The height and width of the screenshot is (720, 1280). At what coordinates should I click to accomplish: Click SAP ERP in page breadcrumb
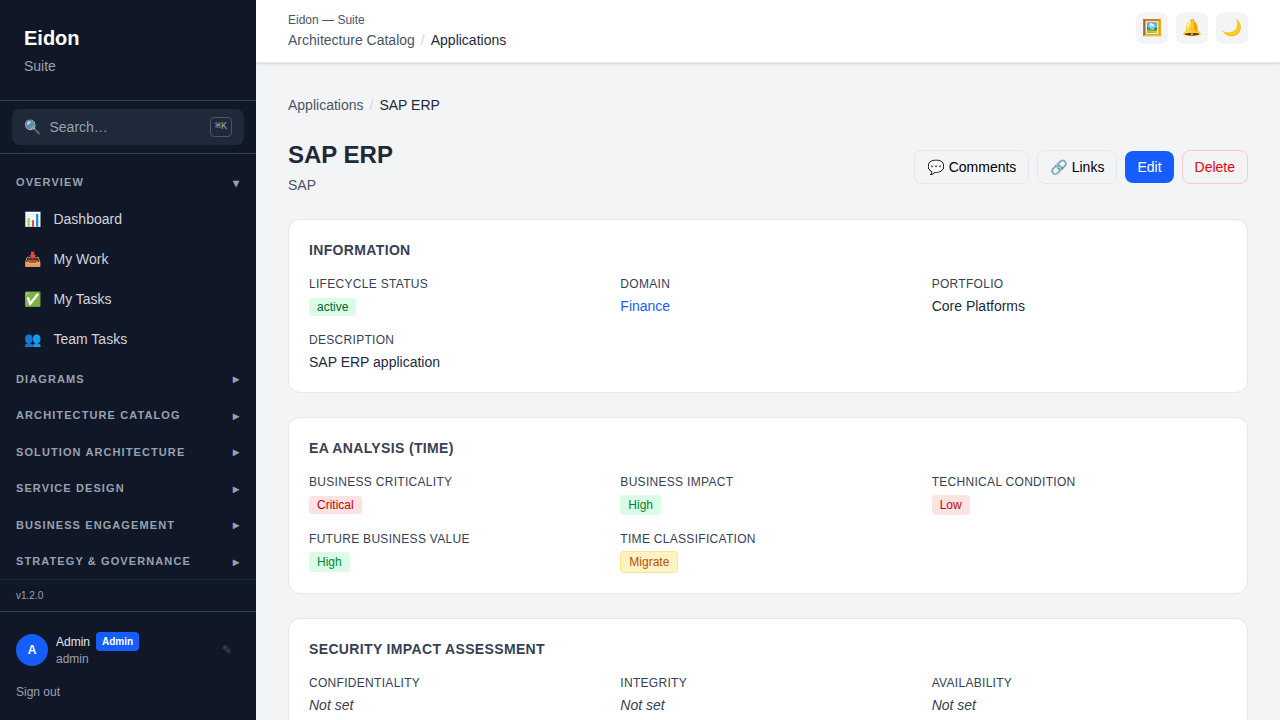(x=409, y=105)
